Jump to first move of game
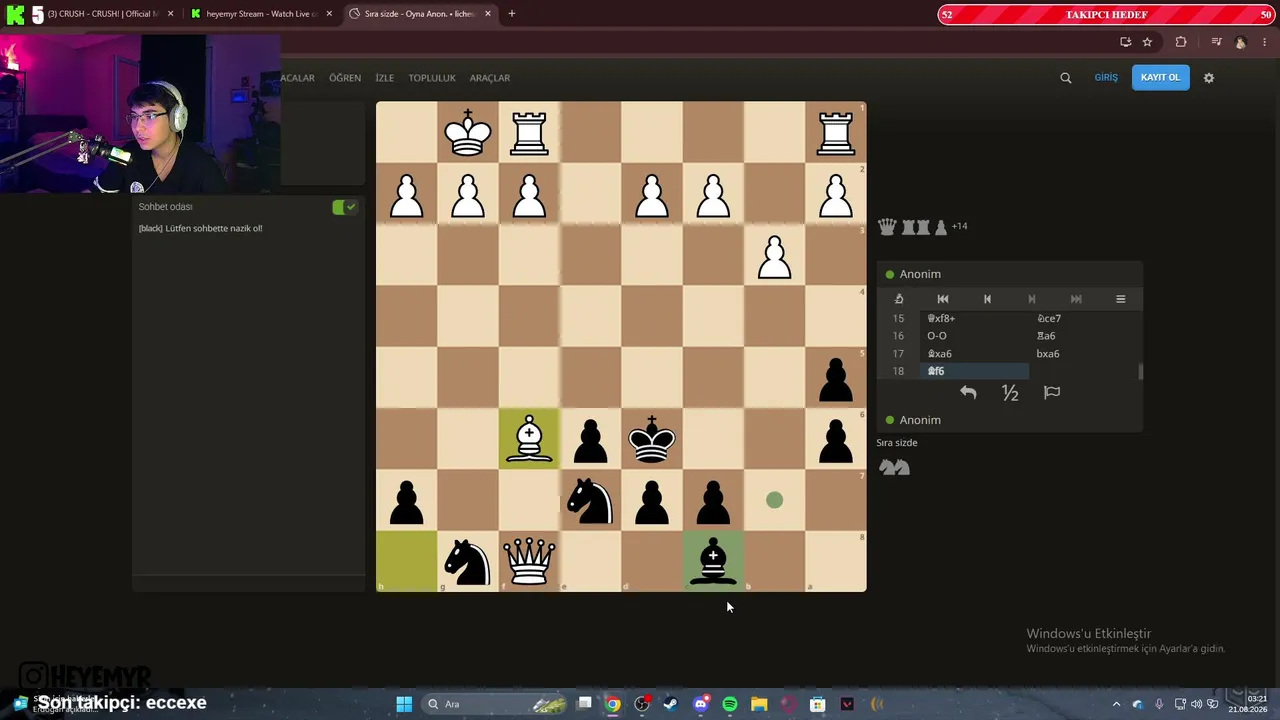1280x720 pixels. tap(942, 299)
